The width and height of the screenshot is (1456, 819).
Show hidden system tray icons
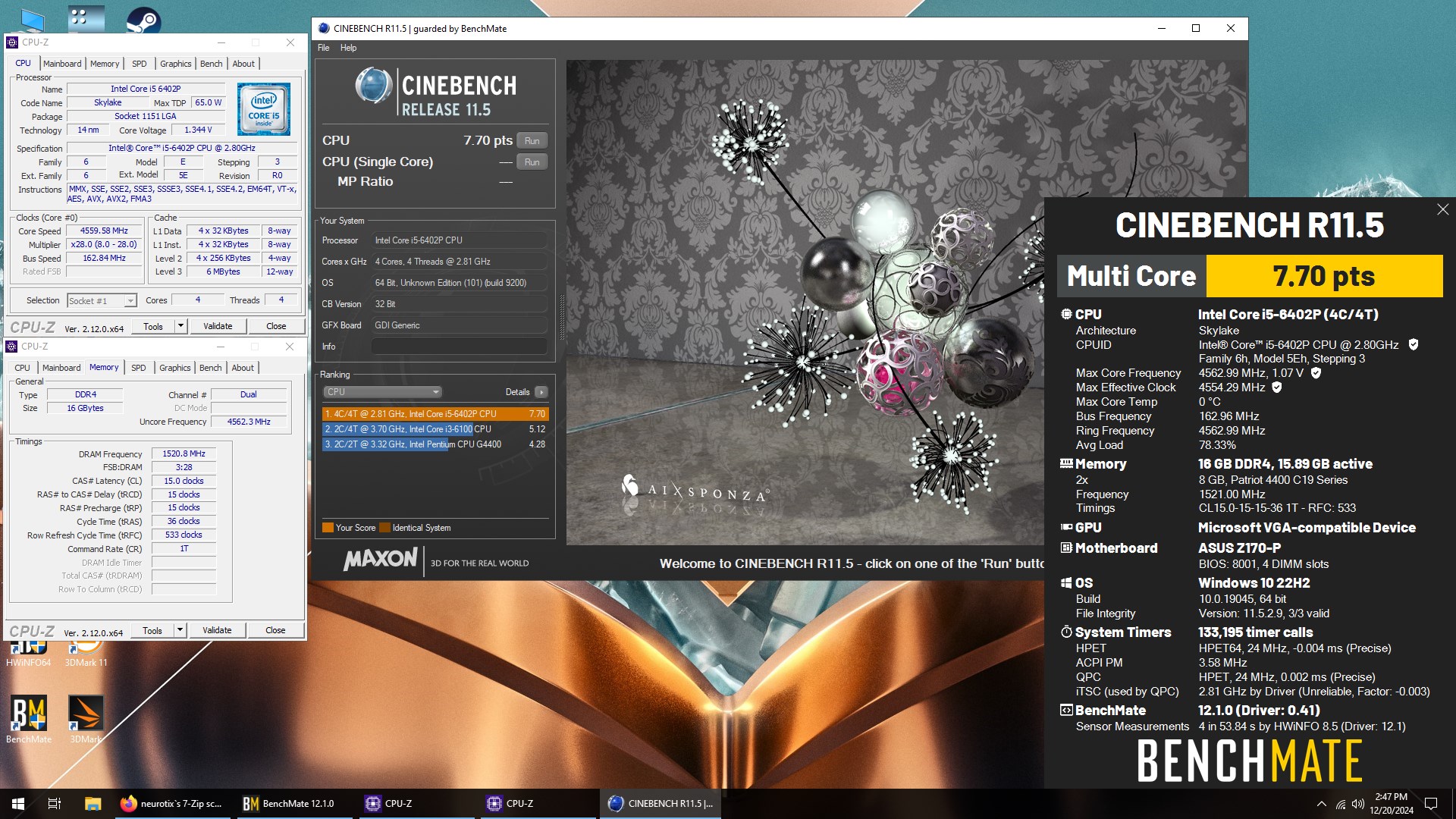tap(1322, 804)
